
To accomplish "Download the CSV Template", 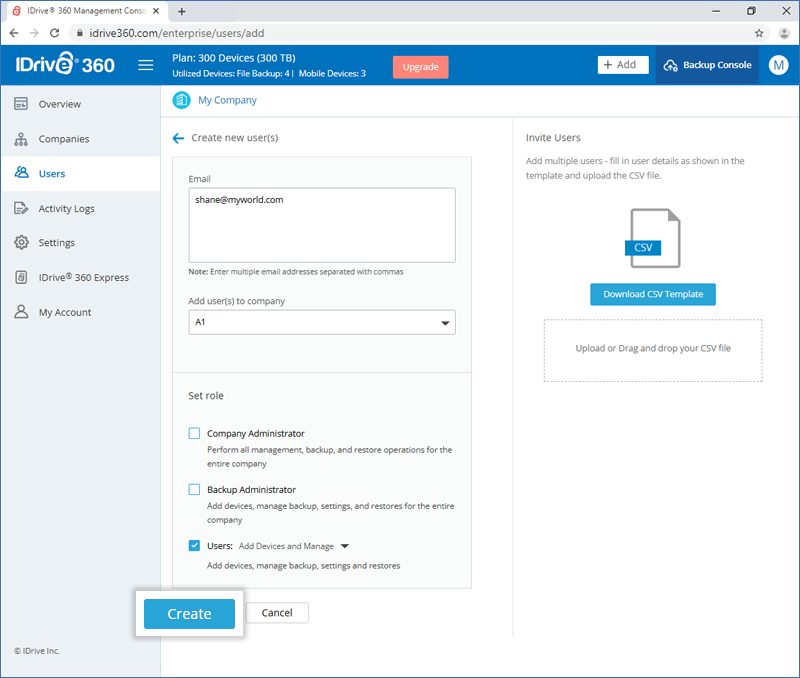I will point(653,294).
